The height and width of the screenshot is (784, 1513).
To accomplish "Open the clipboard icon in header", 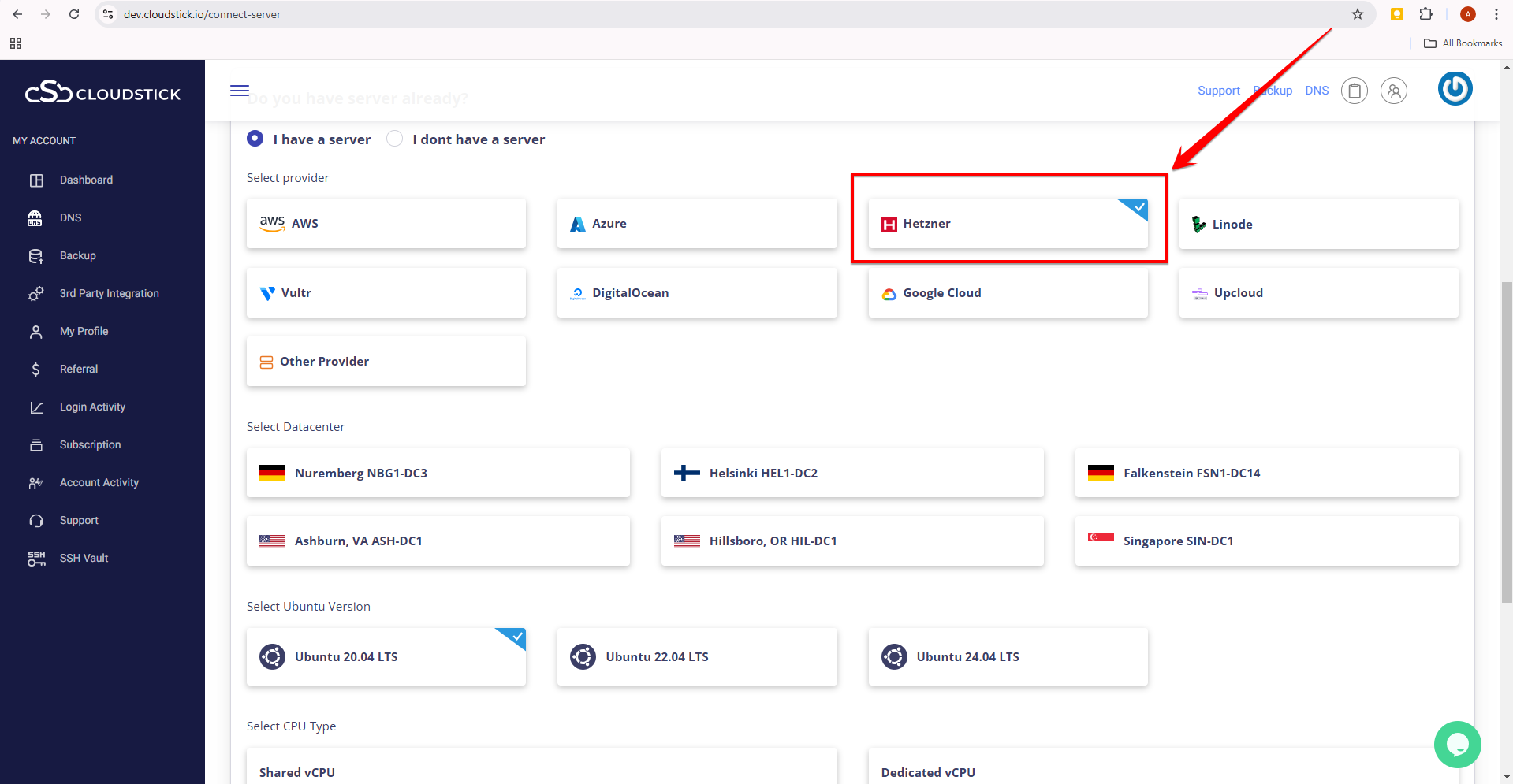I will 1354,91.
